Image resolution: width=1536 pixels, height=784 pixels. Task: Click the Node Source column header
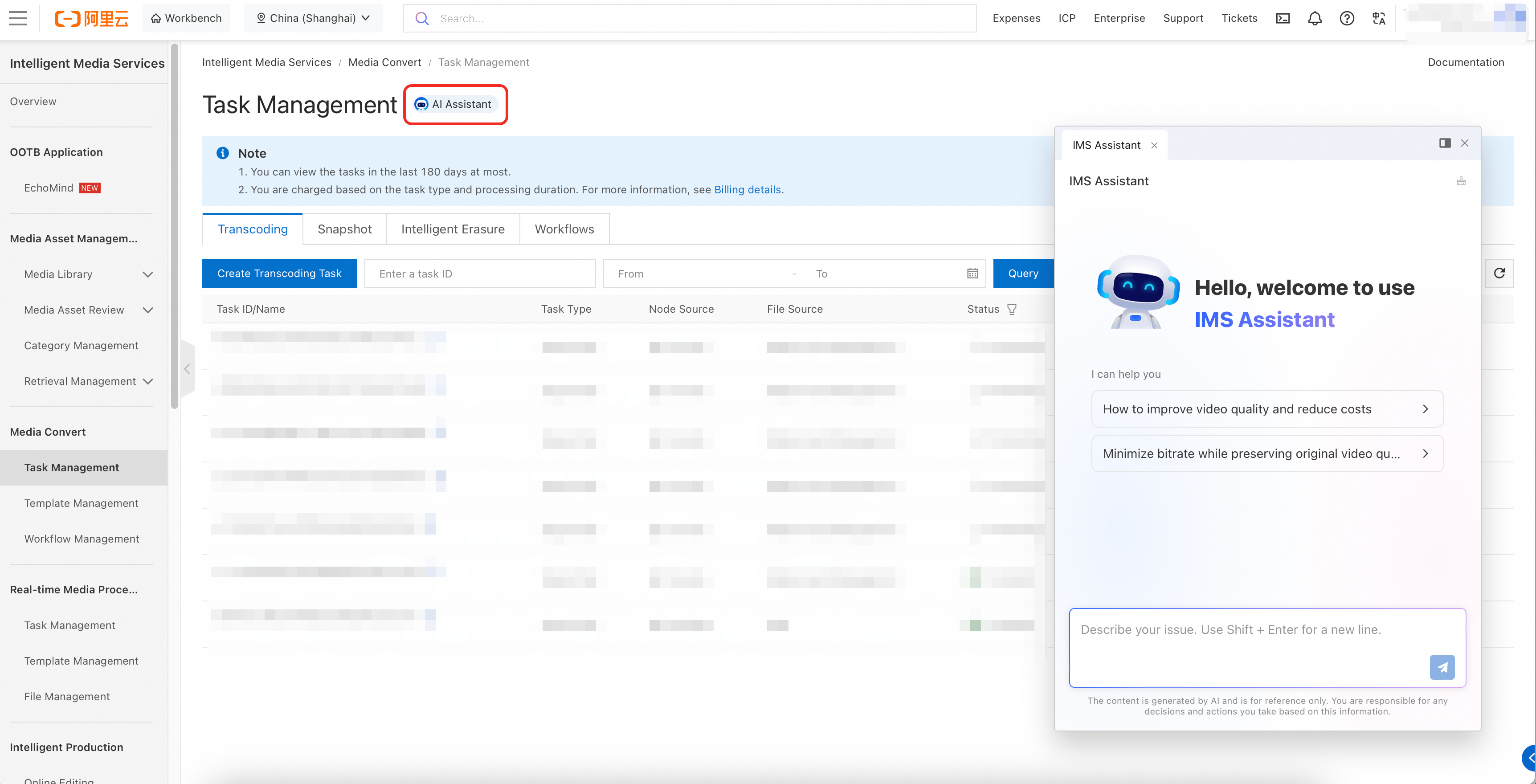(x=681, y=309)
